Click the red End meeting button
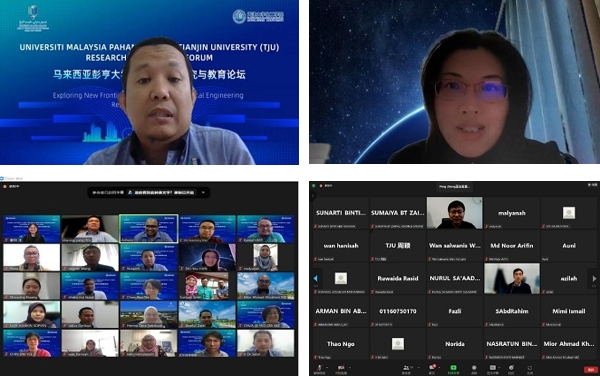 tap(590, 370)
